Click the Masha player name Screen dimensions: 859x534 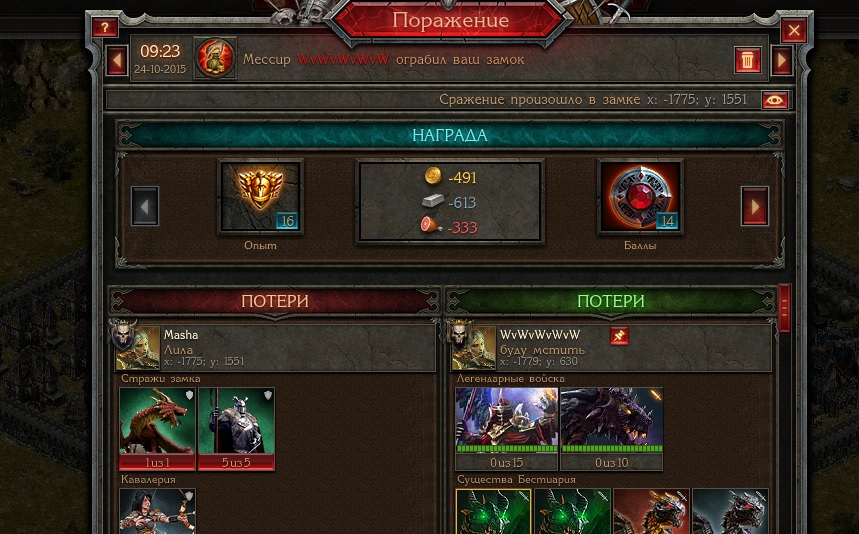pyautogui.click(x=181, y=335)
